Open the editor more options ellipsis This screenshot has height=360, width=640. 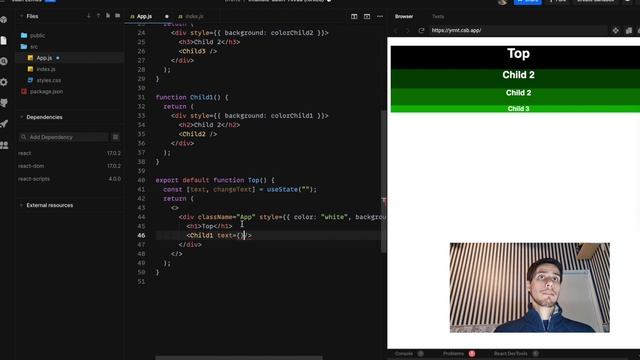(380, 16)
